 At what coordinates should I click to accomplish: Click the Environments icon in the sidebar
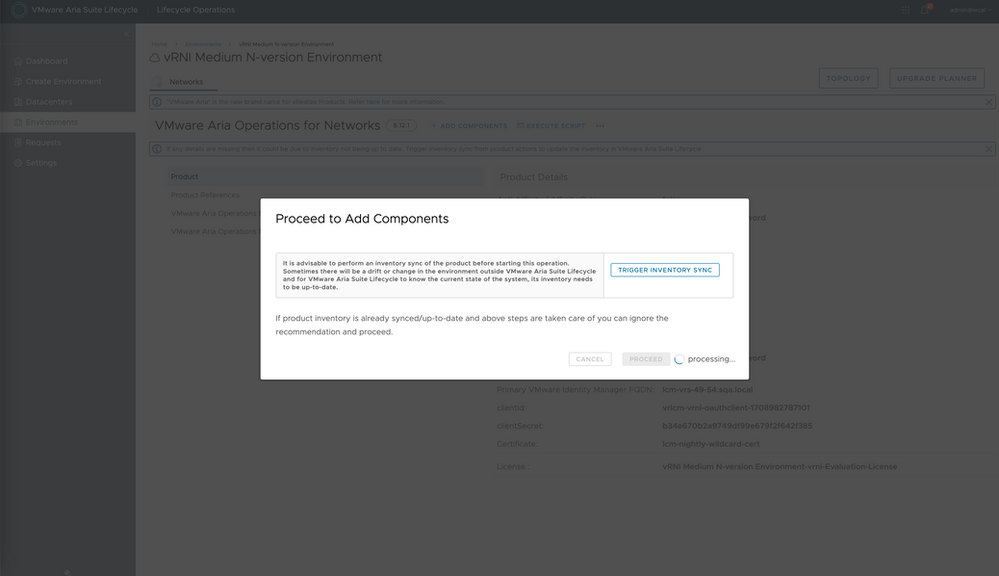(x=18, y=122)
